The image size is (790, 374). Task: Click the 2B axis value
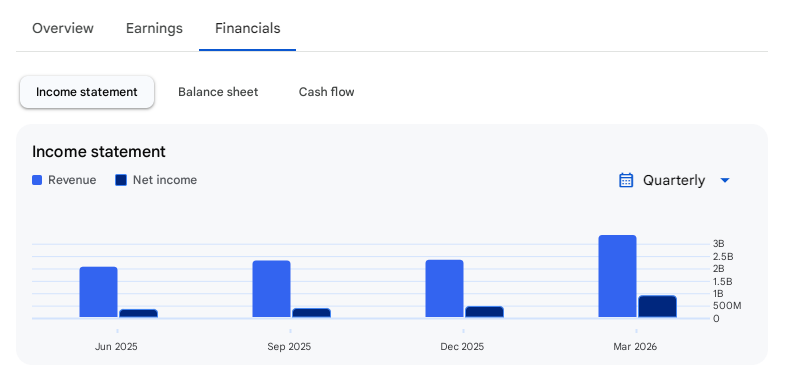pyautogui.click(x=718, y=269)
